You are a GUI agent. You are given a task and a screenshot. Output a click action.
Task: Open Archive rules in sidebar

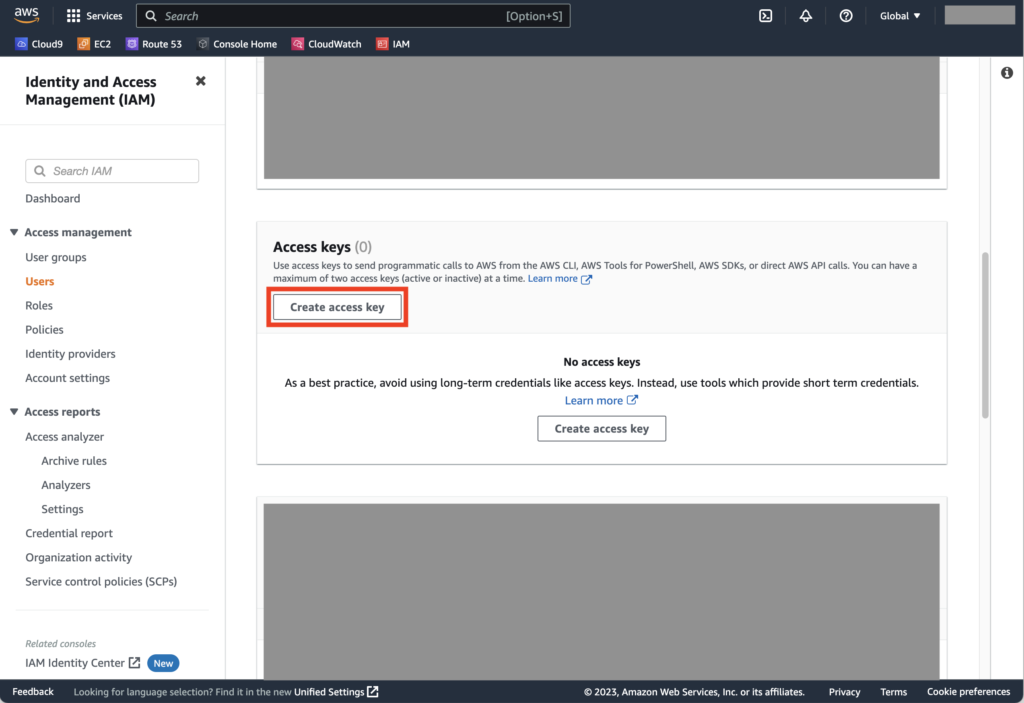(x=74, y=461)
